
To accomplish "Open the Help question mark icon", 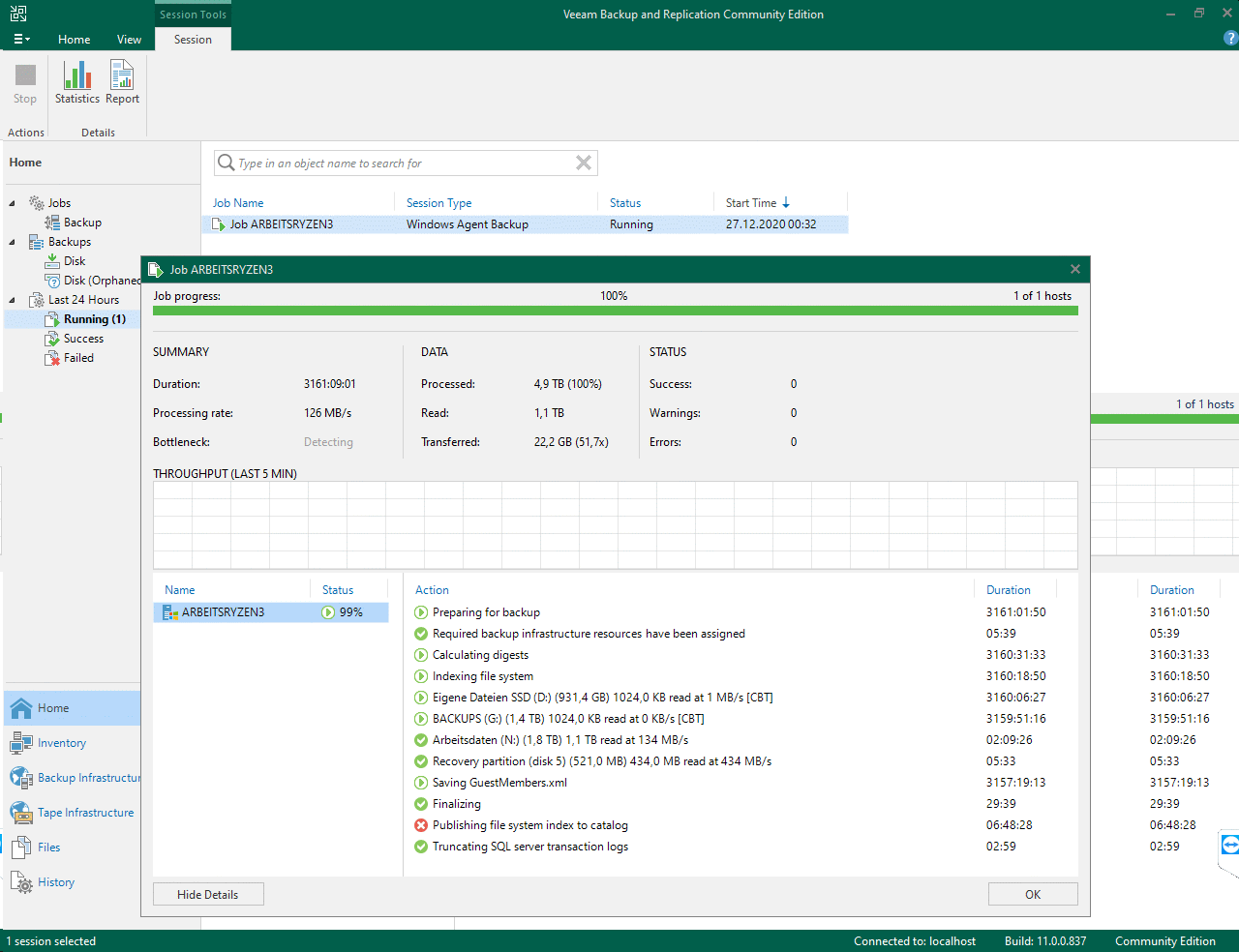I will click(x=1231, y=39).
